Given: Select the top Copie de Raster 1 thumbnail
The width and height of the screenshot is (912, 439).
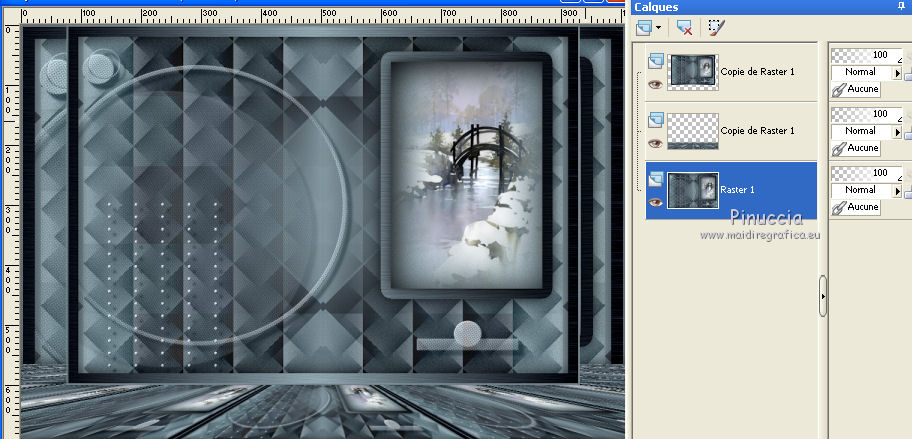Looking at the screenshot, I should [x=693, y=72].
